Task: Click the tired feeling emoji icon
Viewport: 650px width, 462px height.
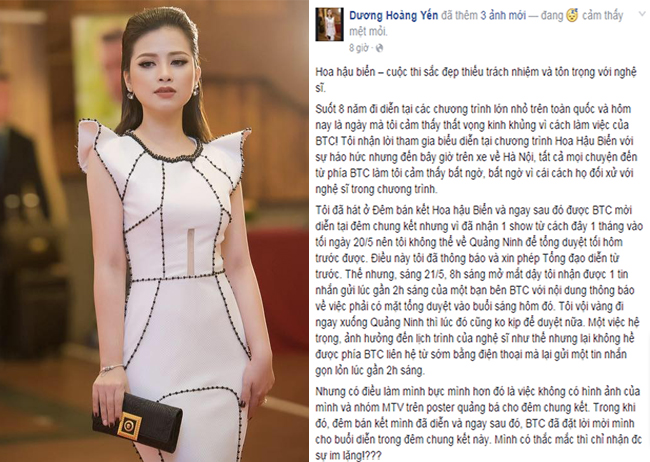Action: (572, 16)
